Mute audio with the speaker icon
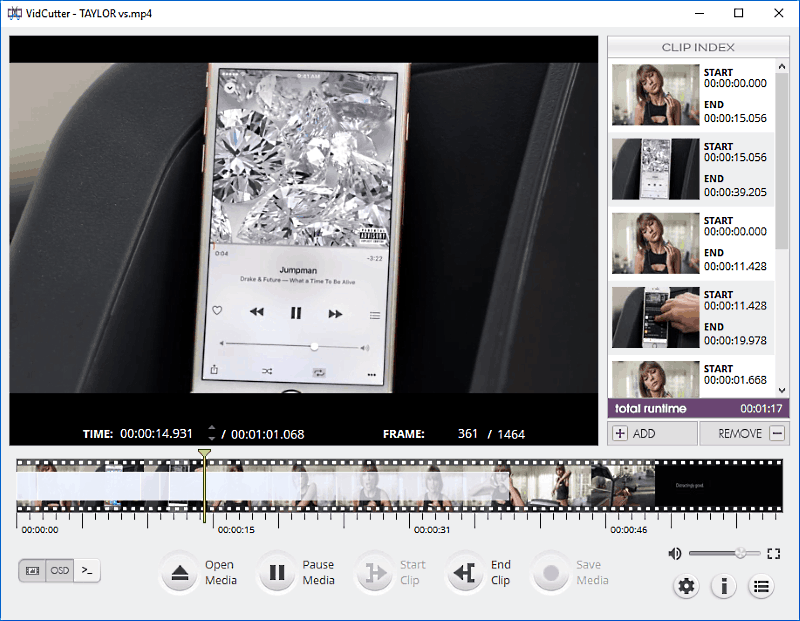Image resolution: width=800 pixels, height=621 pixels. 674,554
